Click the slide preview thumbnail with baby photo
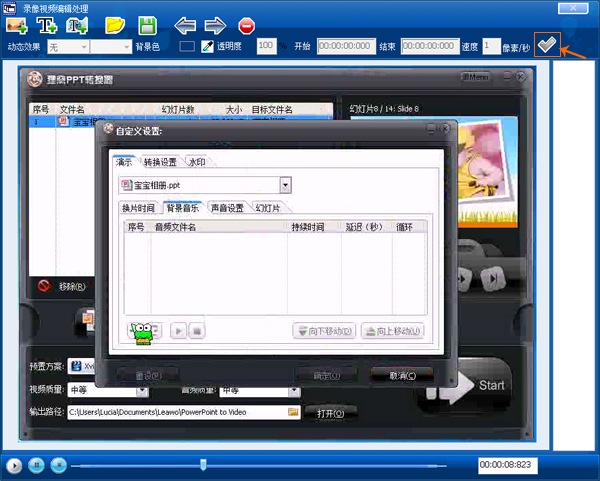The width and height of the screenshot is (600, 481). click(488, 172)
